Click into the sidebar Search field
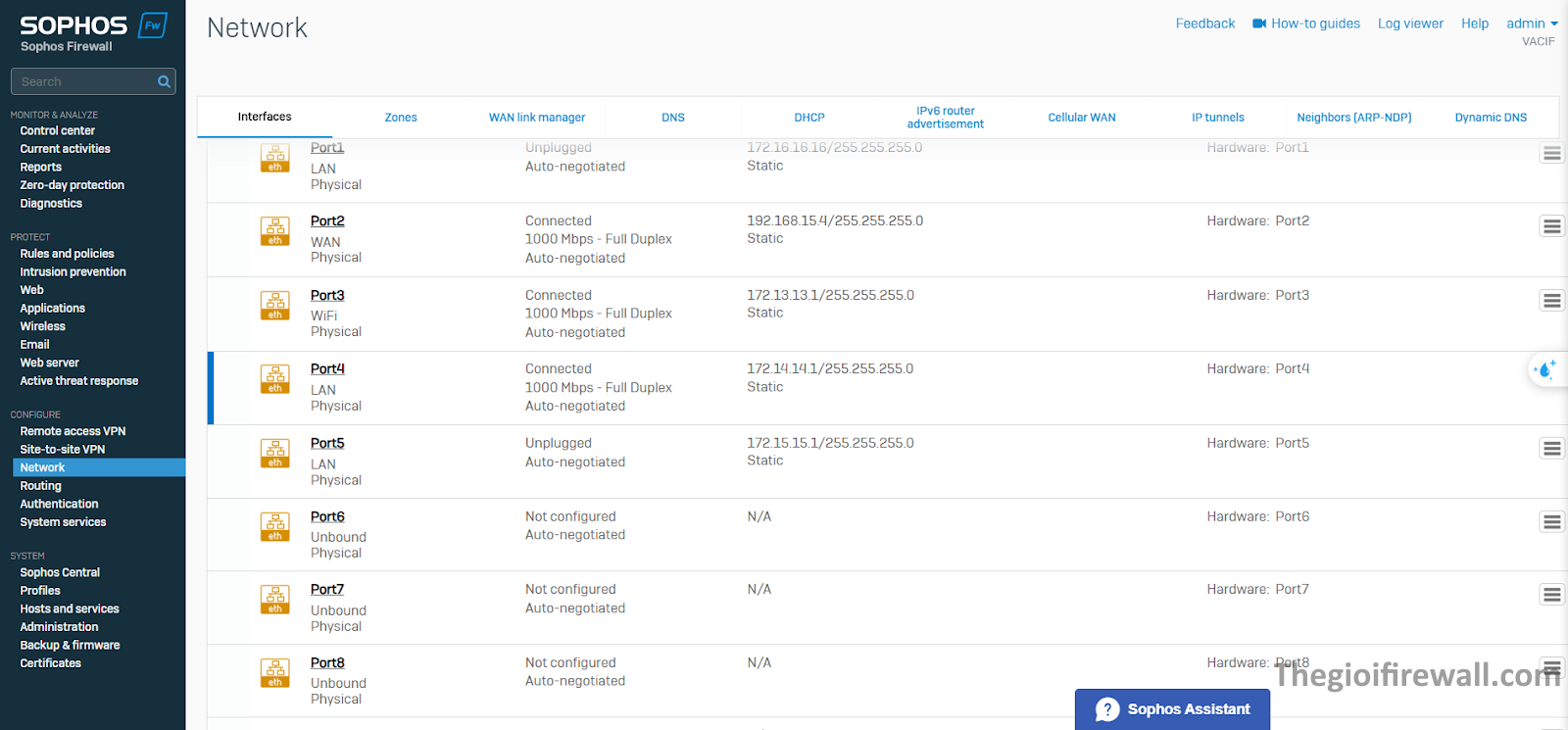Screen dimensions: 1568x730 [83, 82]
